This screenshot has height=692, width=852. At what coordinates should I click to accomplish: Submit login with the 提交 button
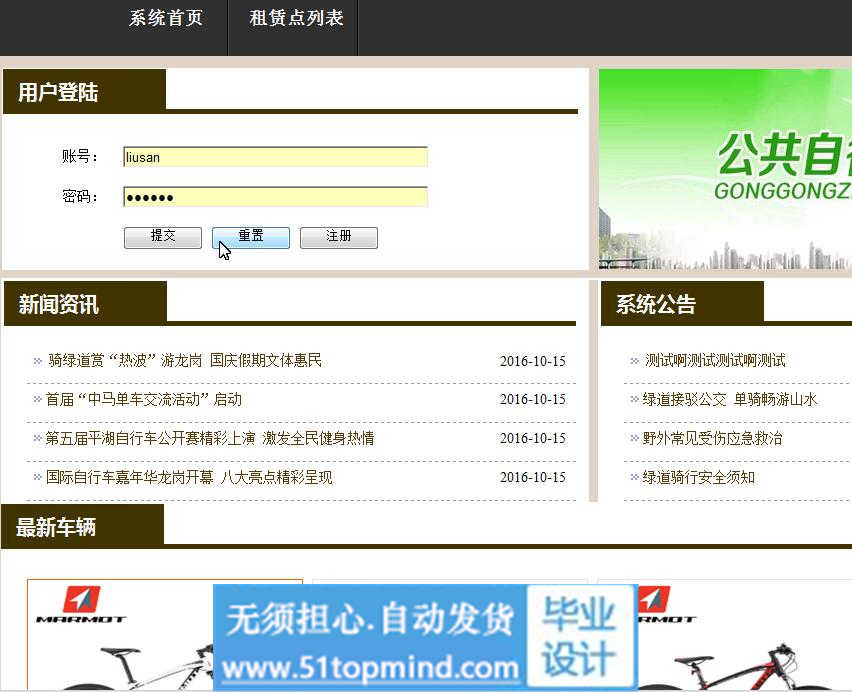(163, 237)
